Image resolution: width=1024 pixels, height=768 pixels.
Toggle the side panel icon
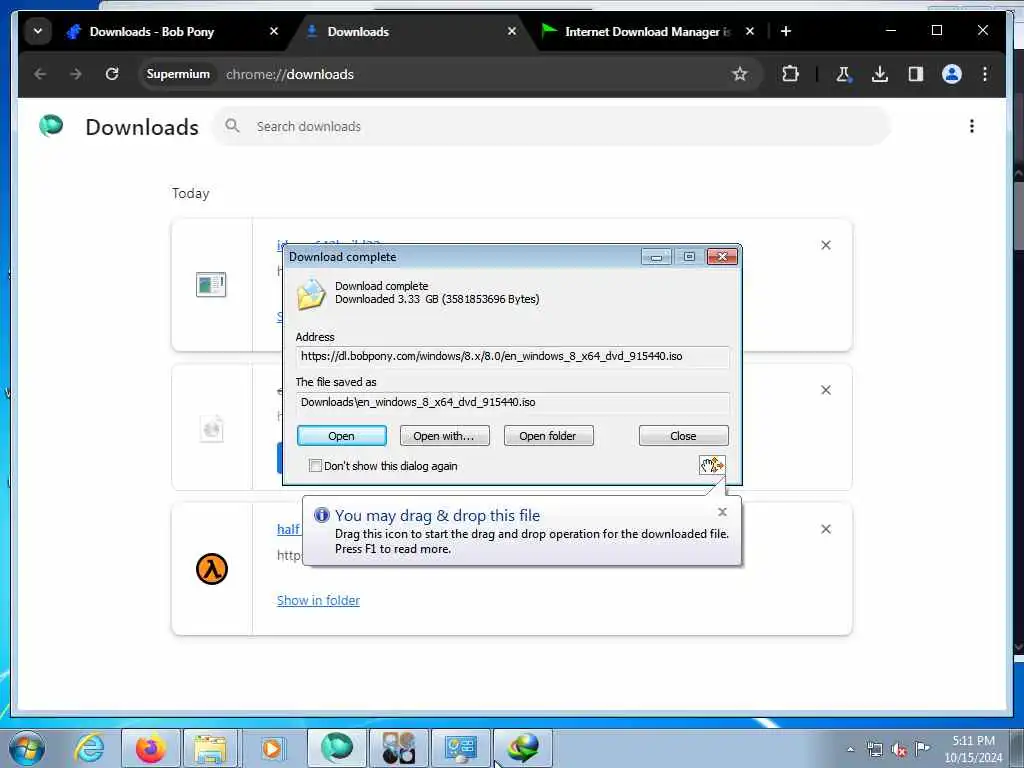pos(916,74)
